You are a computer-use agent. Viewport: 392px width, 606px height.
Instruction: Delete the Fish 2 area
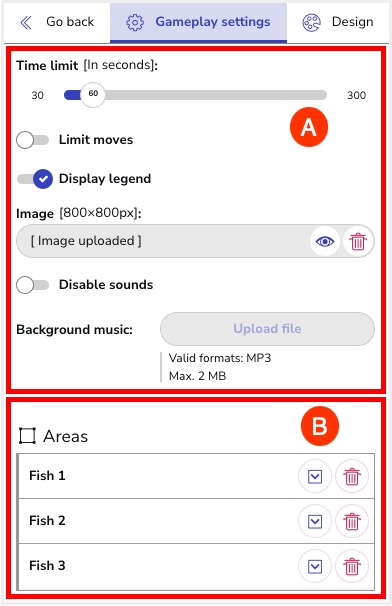click(352, 521)
